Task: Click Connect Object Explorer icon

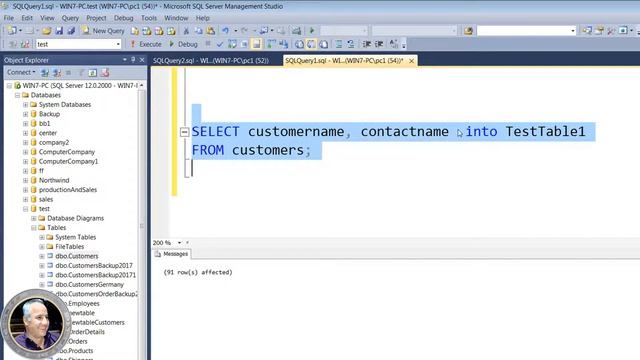Action: (45, 73)
